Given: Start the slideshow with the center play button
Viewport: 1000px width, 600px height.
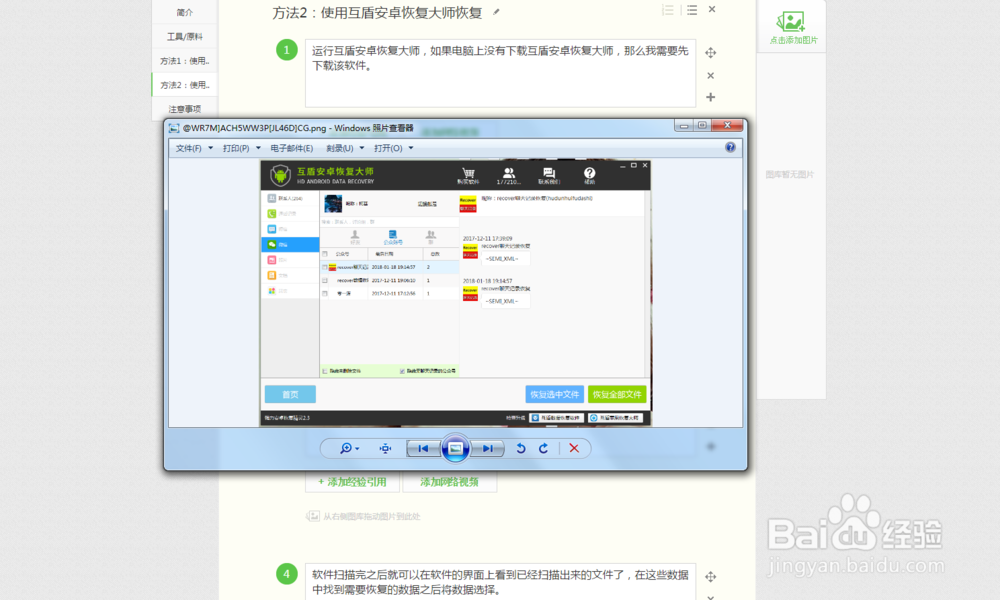Looking at the screenshot, I should click(455, 448).
